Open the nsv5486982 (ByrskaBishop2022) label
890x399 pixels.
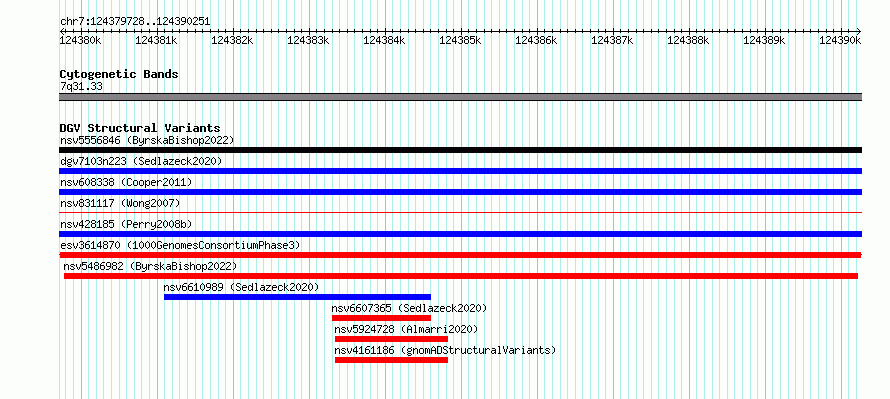150,266
